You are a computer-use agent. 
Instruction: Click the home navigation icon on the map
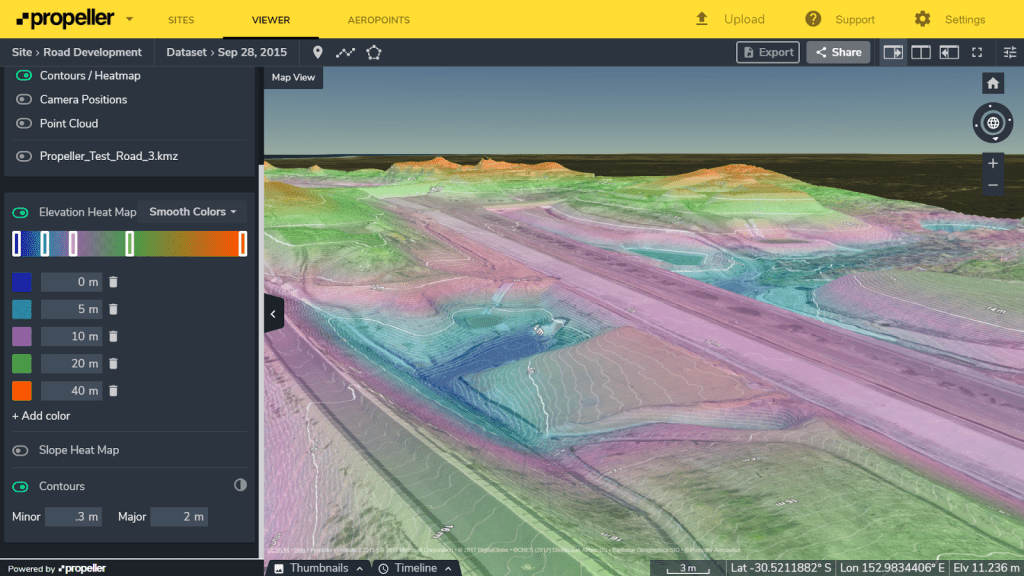(992, 82)
